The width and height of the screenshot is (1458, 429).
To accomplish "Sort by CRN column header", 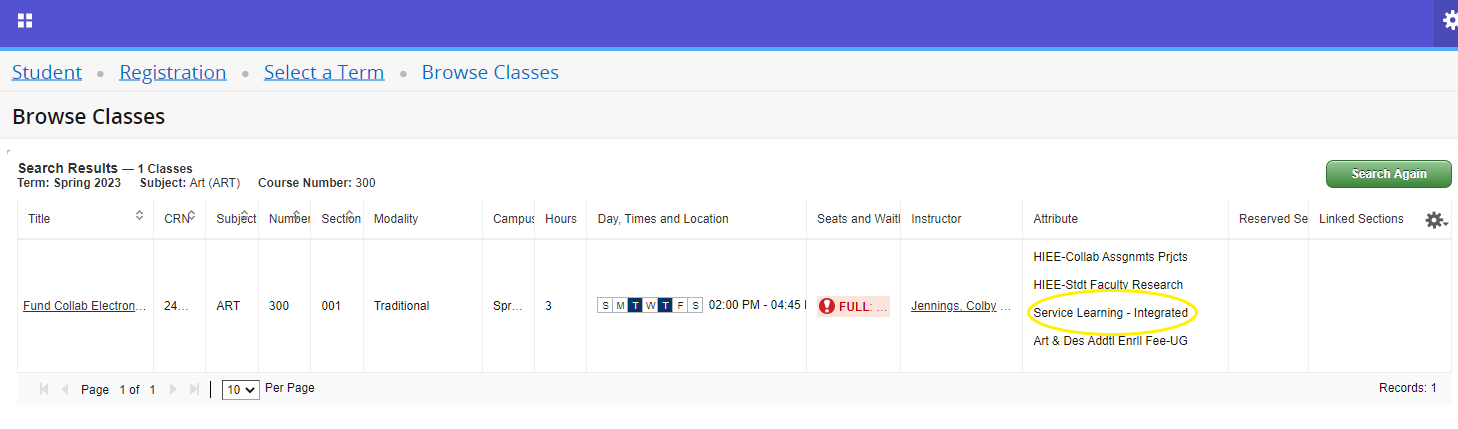I will click(x=176, y=219).
